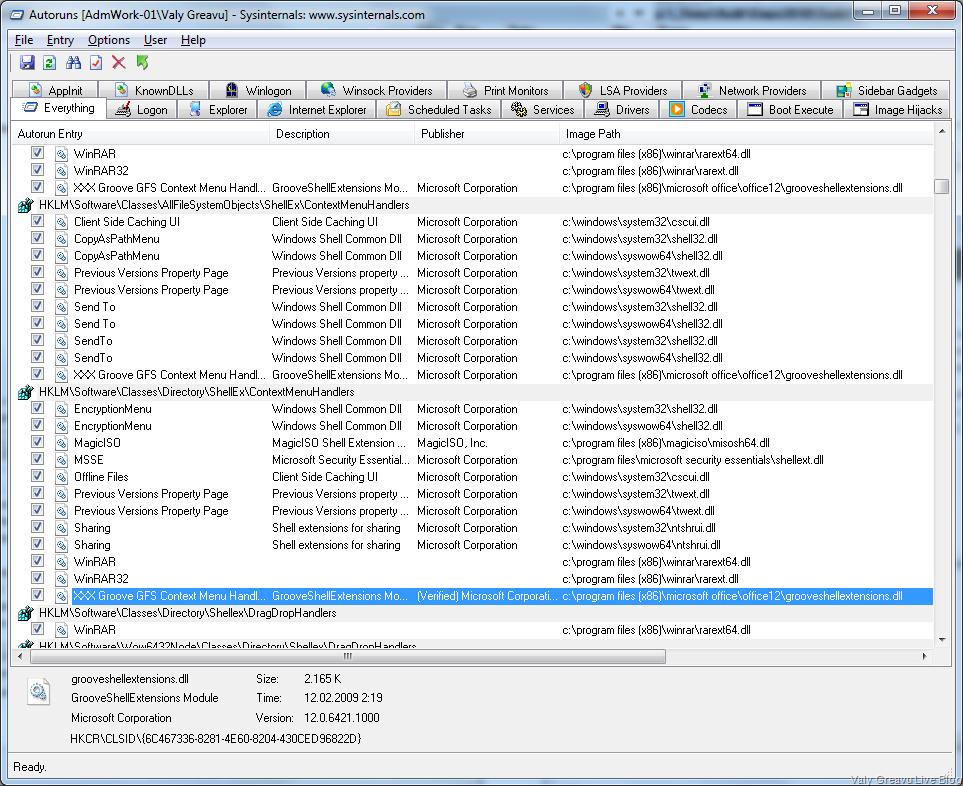Click the red Delete toolbar icon
963x786 pixels.
(x=119, y=63)
